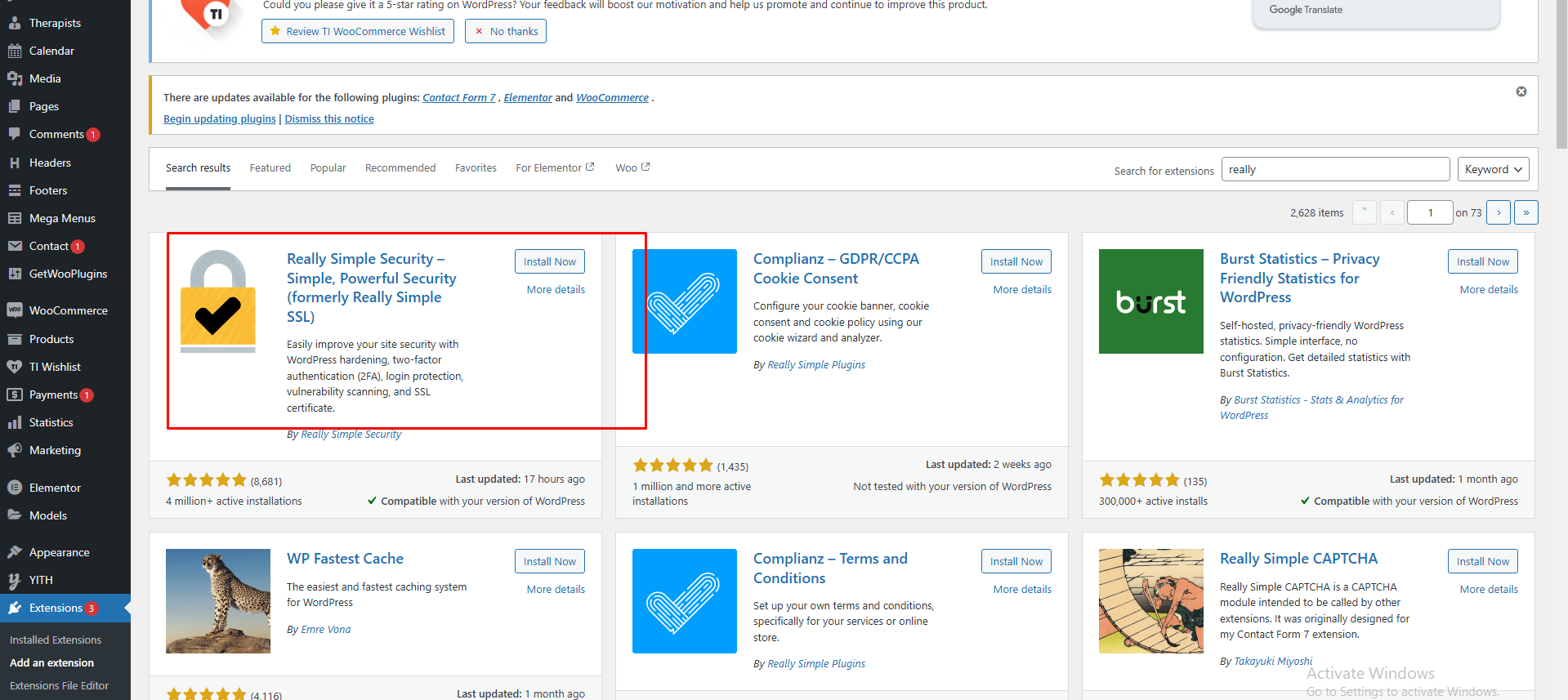1568x700 pixels.
Task: Click the Footers sidebar icon
Action: [x=15, y=190]
